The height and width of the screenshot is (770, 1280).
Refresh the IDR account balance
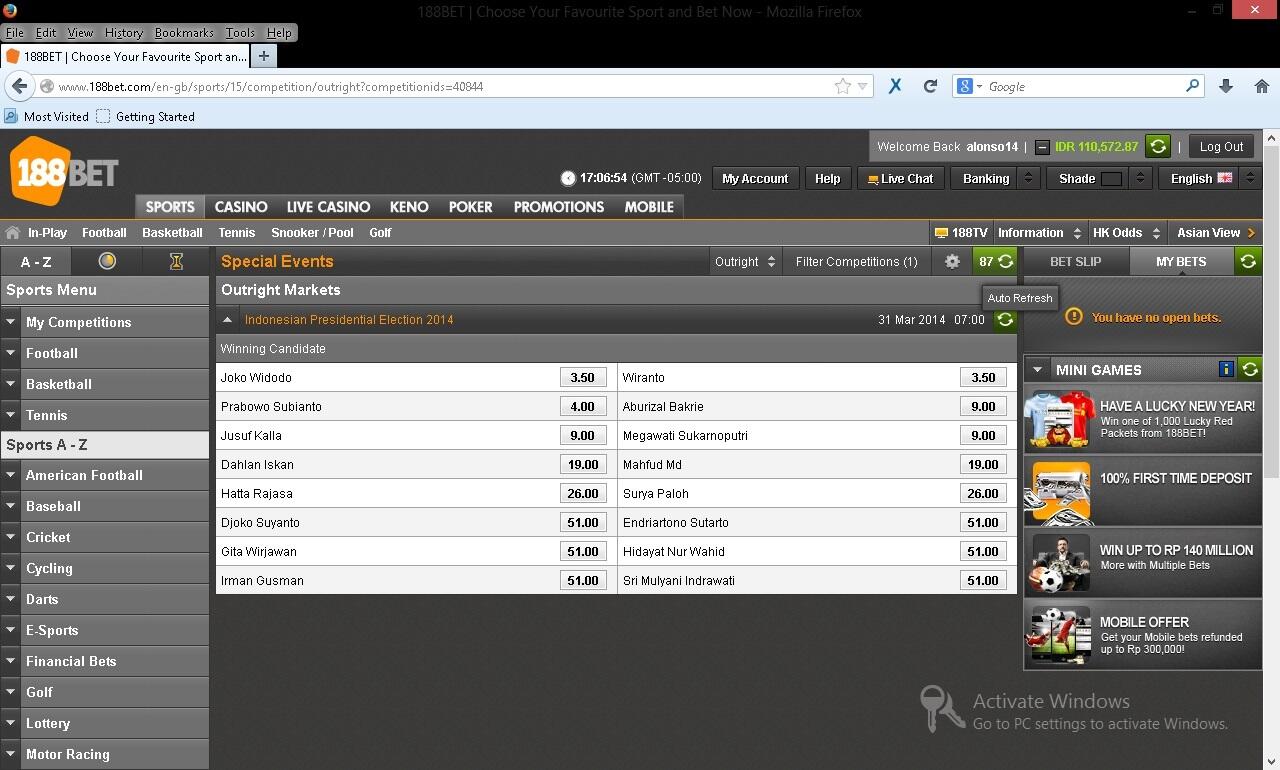[x=1158, y=146]
